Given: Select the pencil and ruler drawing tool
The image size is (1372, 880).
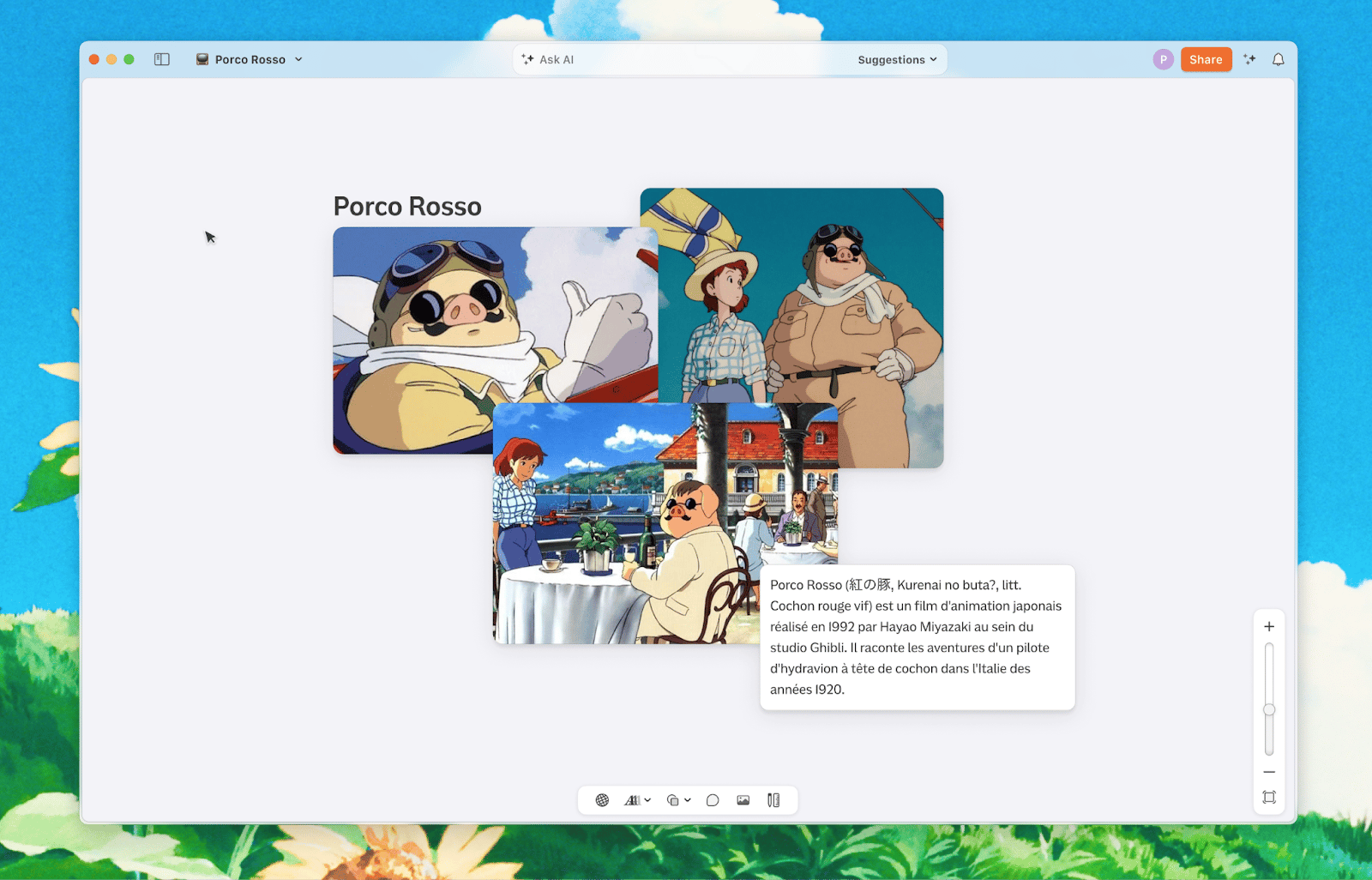Looking at the screenshot, I should 773,800.
